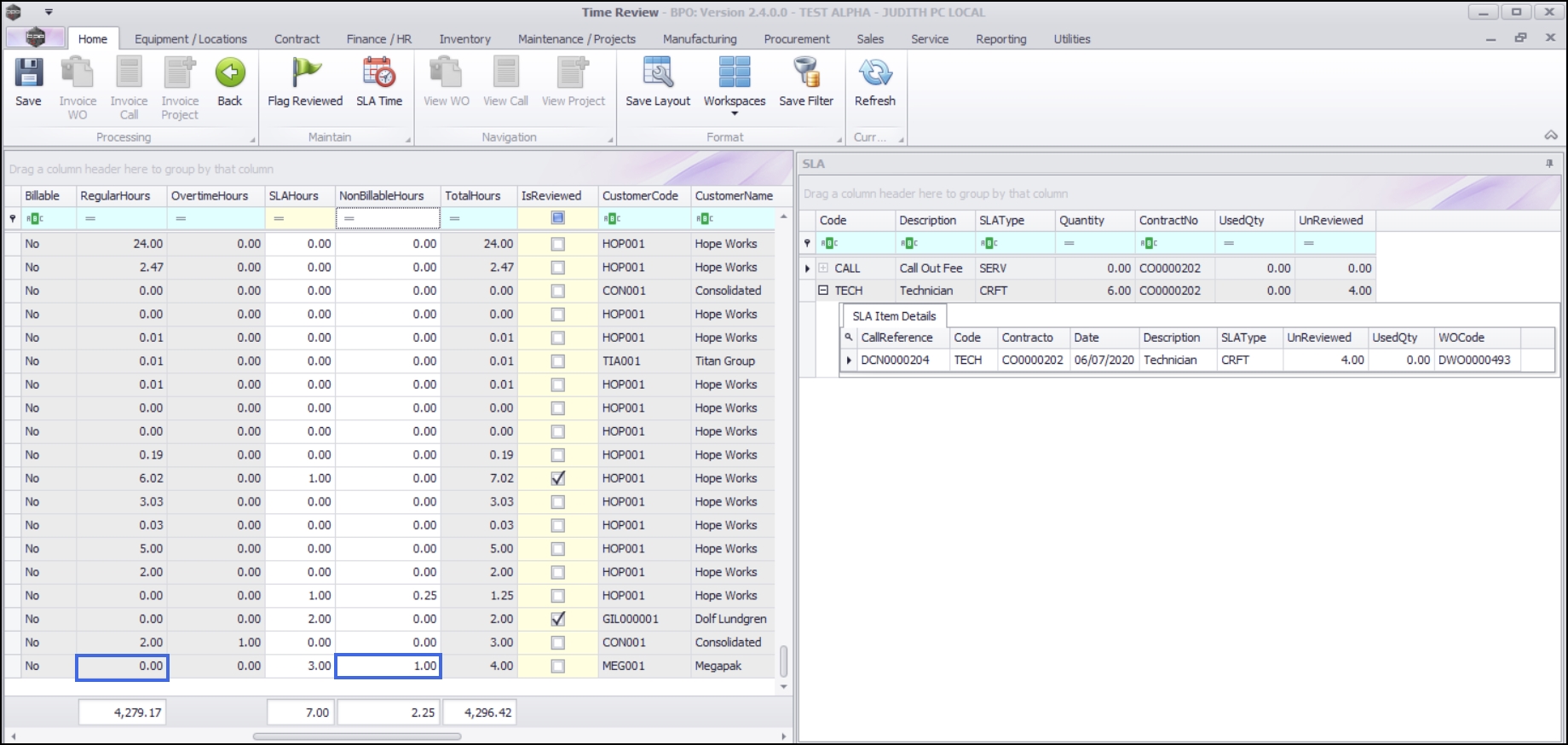Viewport: 1568px width, 745px height.
Task: Pin the SLA panel
Action: point(1548,164)
